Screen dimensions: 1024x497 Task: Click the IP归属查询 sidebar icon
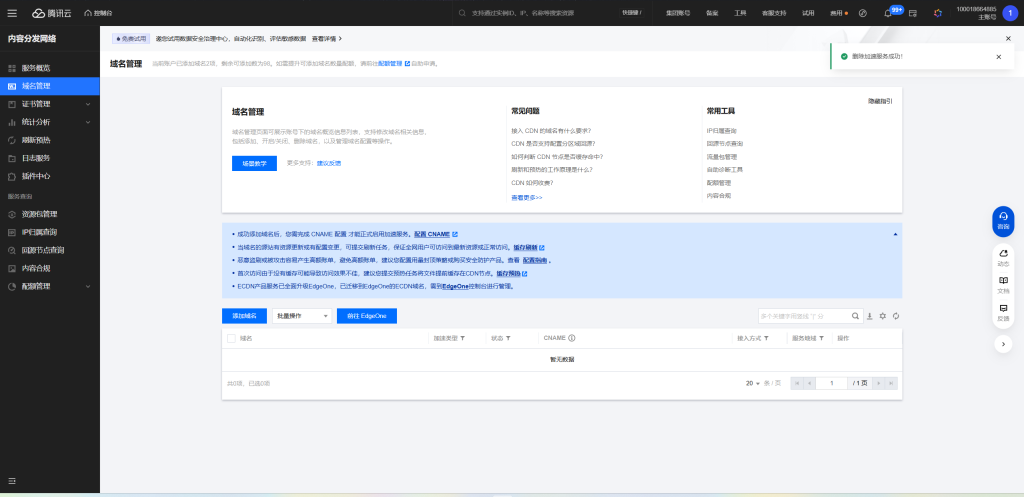click(x=12, y=232)
